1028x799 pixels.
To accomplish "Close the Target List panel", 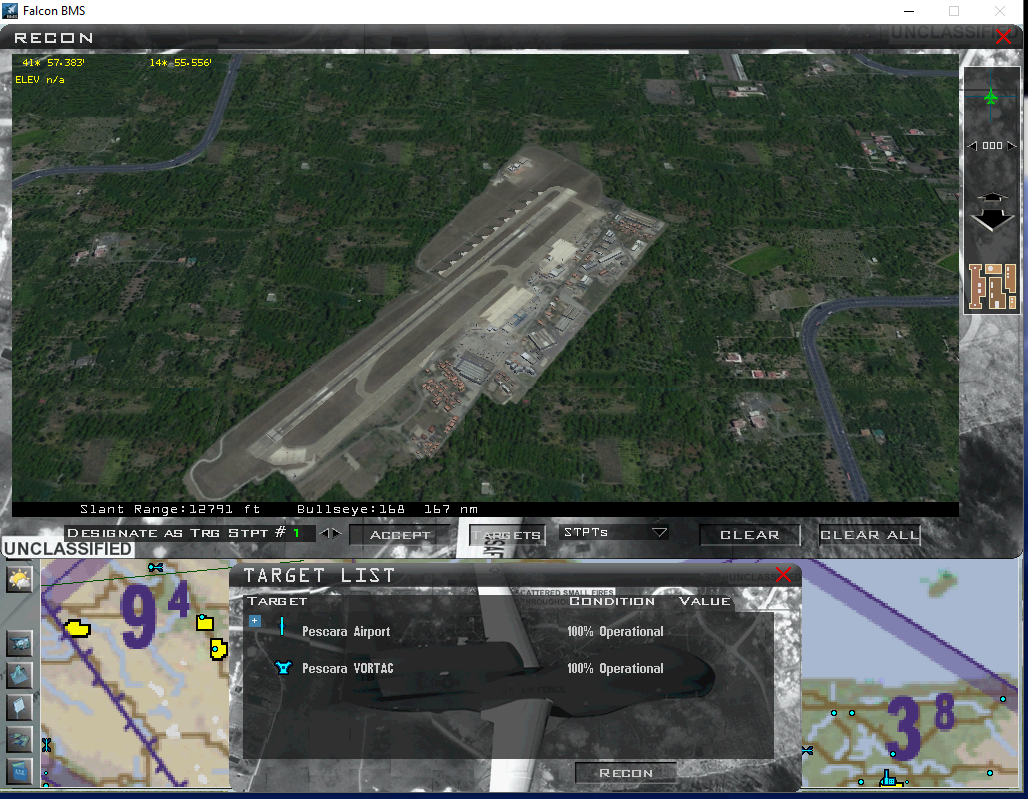I will (x=783, y=575).
